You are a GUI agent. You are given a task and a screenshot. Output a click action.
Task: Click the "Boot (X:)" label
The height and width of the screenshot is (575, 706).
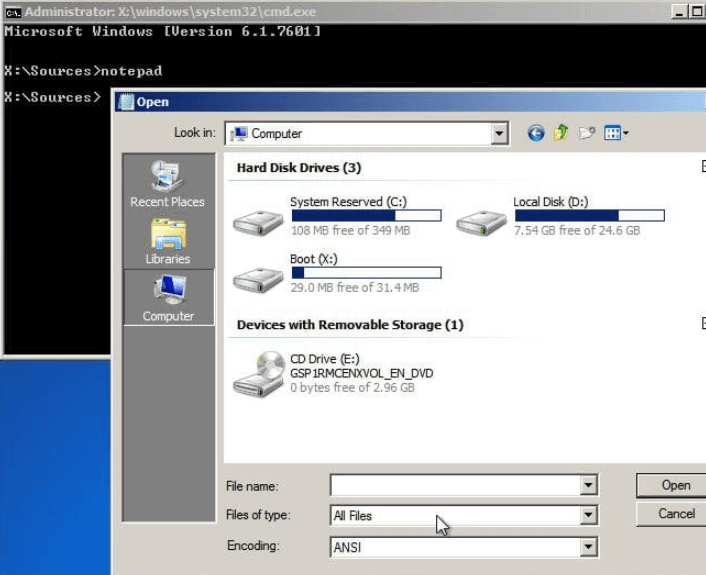[x=313, y=259]
